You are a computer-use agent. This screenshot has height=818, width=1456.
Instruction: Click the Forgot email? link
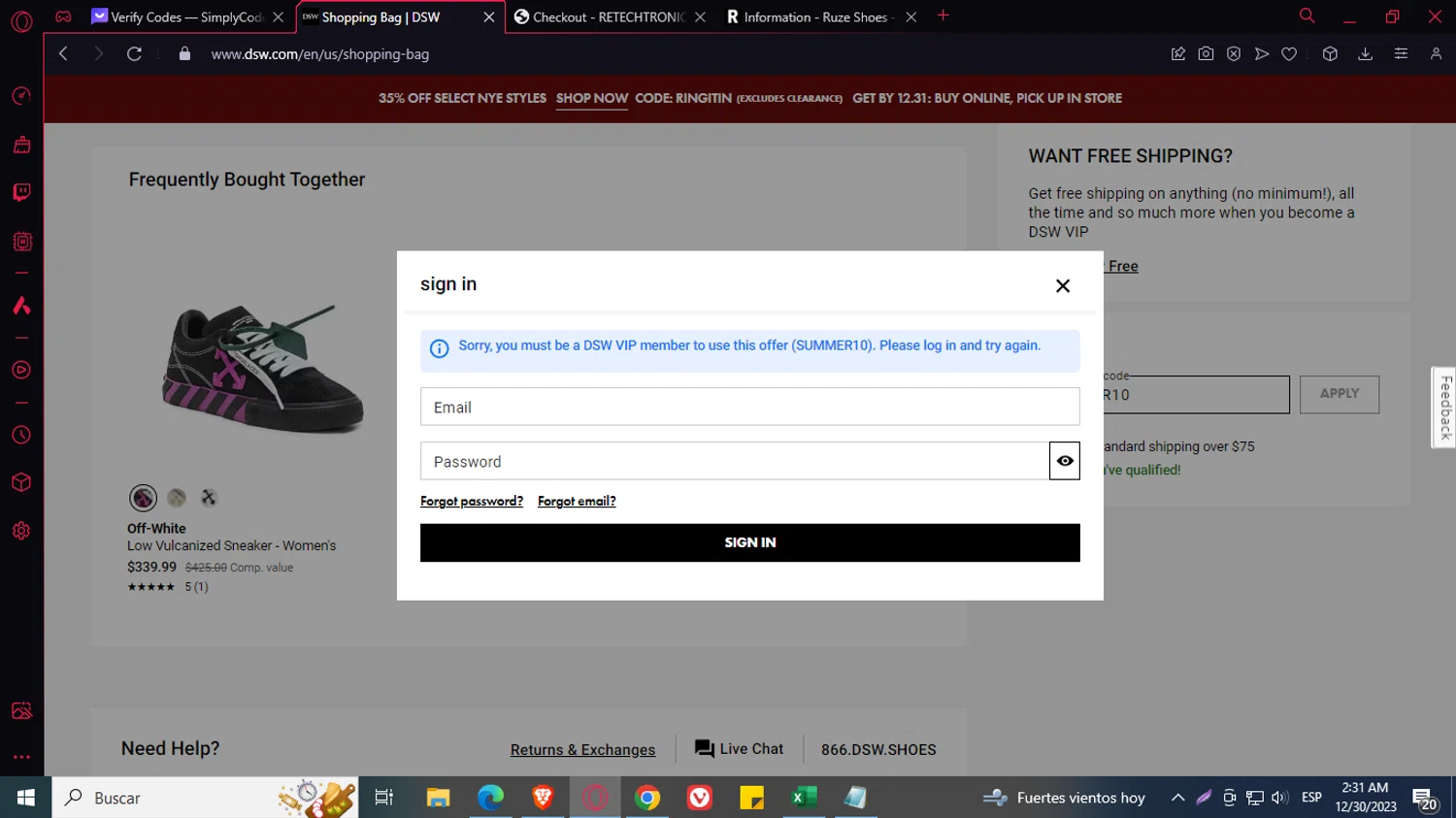tap(577, 501)
